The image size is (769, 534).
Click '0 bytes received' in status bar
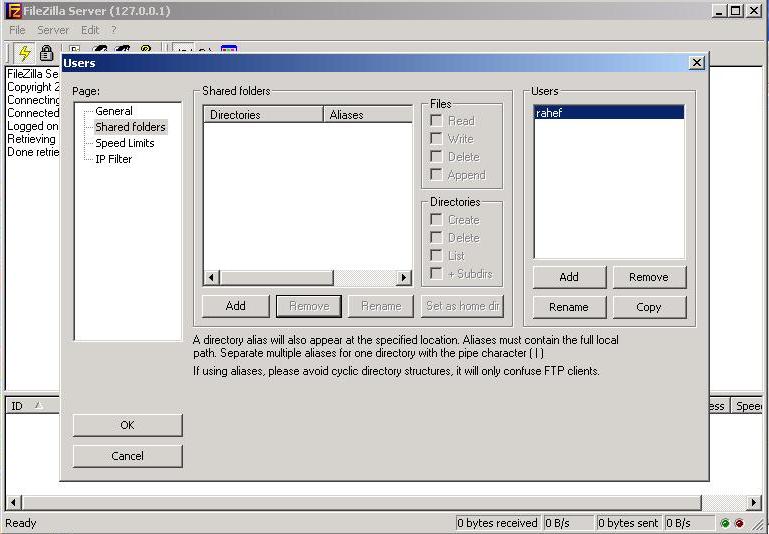click(x=497, y=523)
